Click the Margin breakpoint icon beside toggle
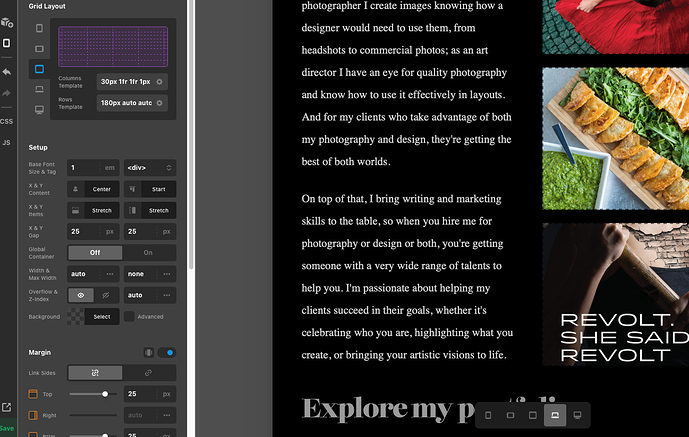 click(x=149, y=353)
